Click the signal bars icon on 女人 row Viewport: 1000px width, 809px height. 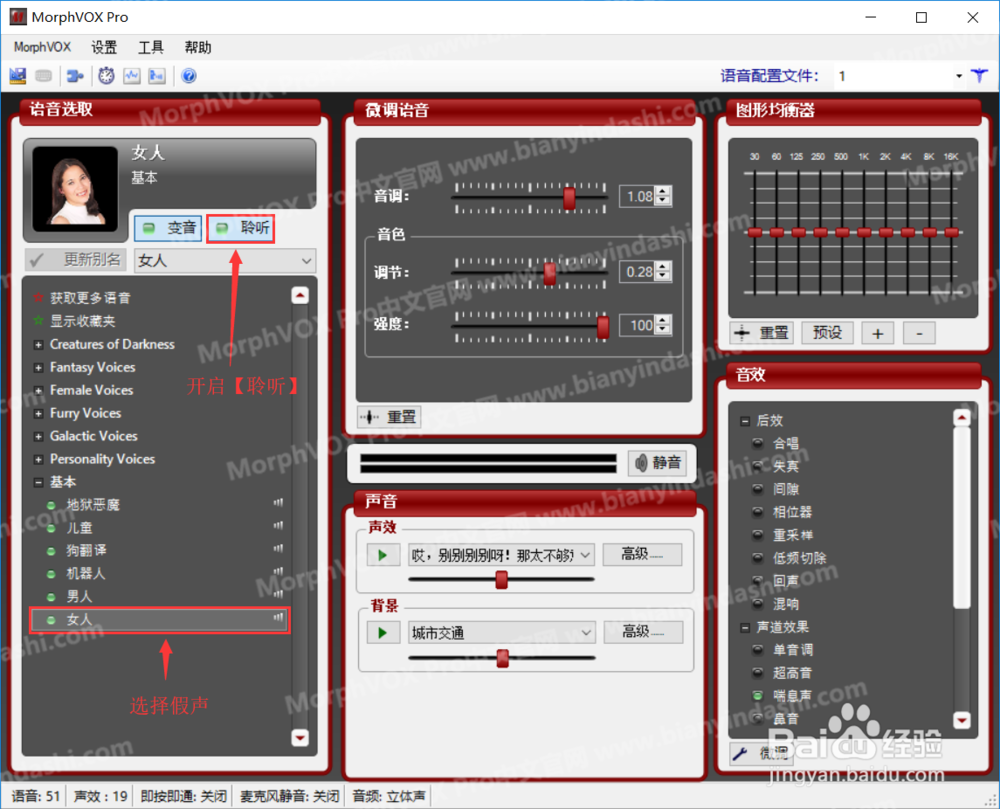[278, 617]
